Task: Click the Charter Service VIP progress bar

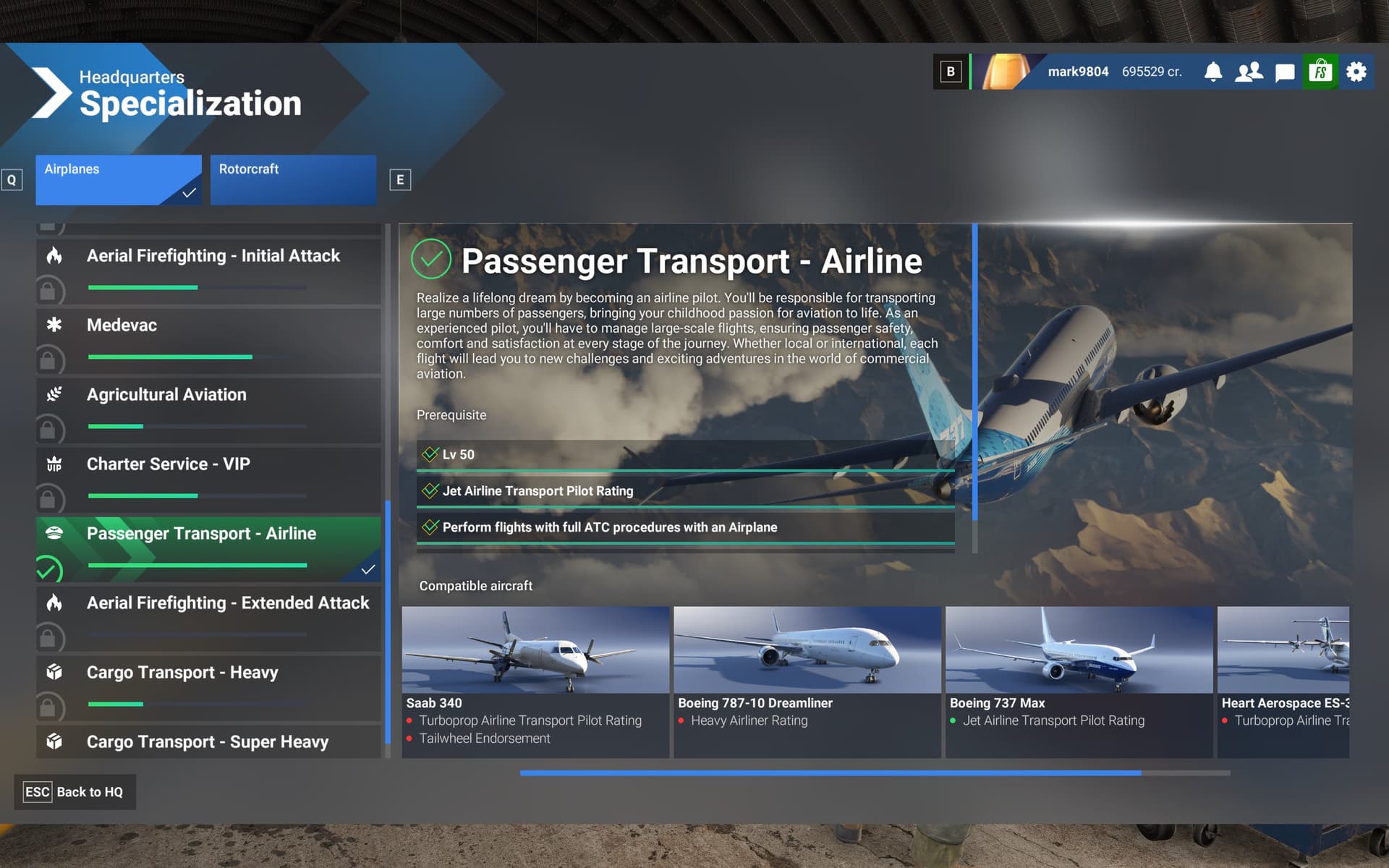Action: [197, 495]
